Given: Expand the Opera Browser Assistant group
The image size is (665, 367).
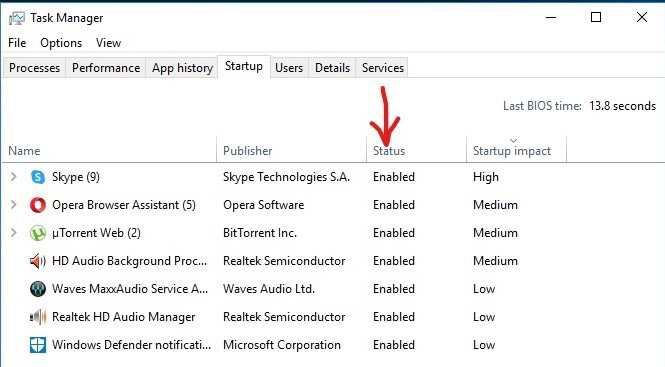Looking at the screenshot, I should pos(14,205).
